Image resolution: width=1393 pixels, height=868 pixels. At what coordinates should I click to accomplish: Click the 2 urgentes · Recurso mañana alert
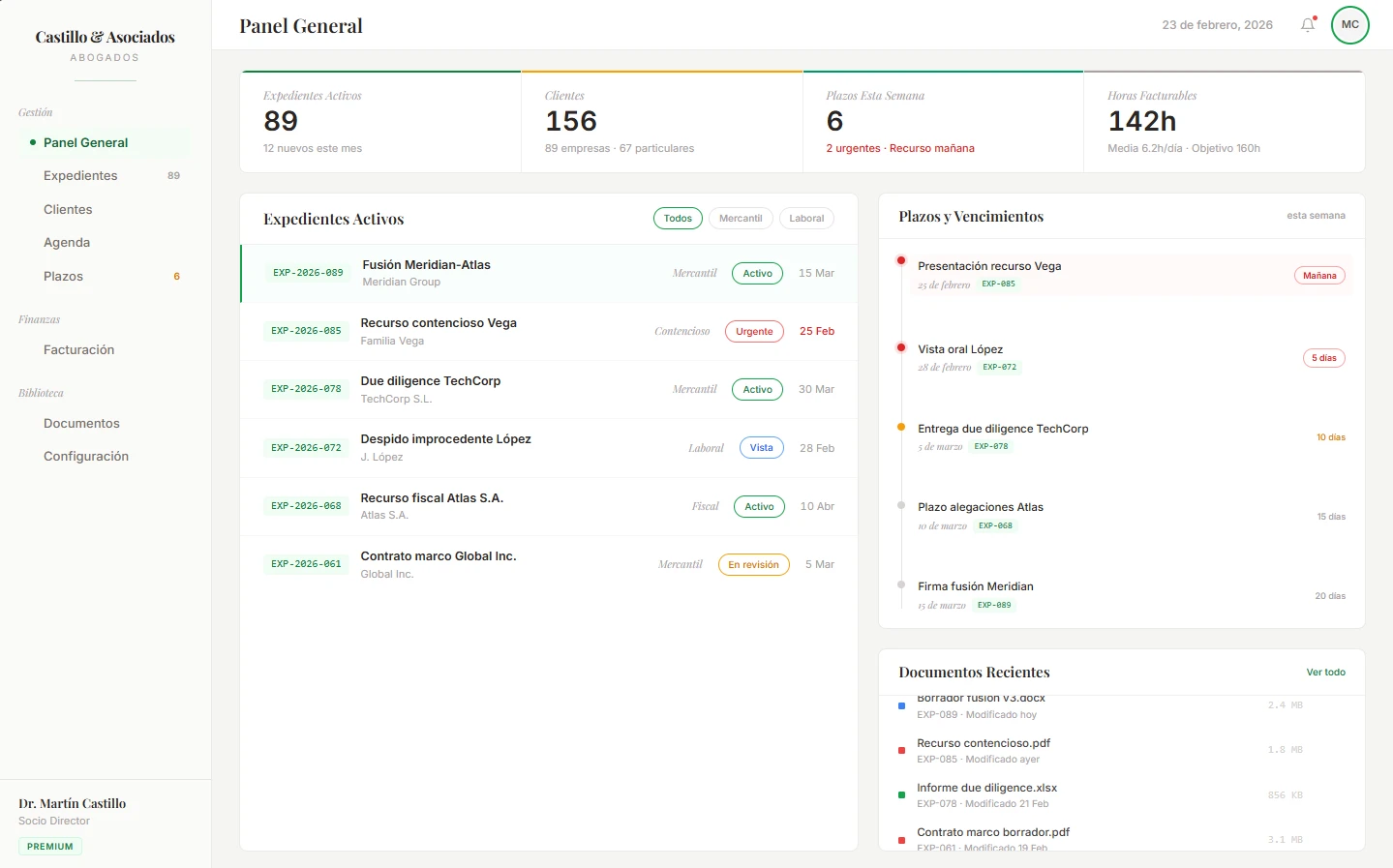[x=900, y=149]
